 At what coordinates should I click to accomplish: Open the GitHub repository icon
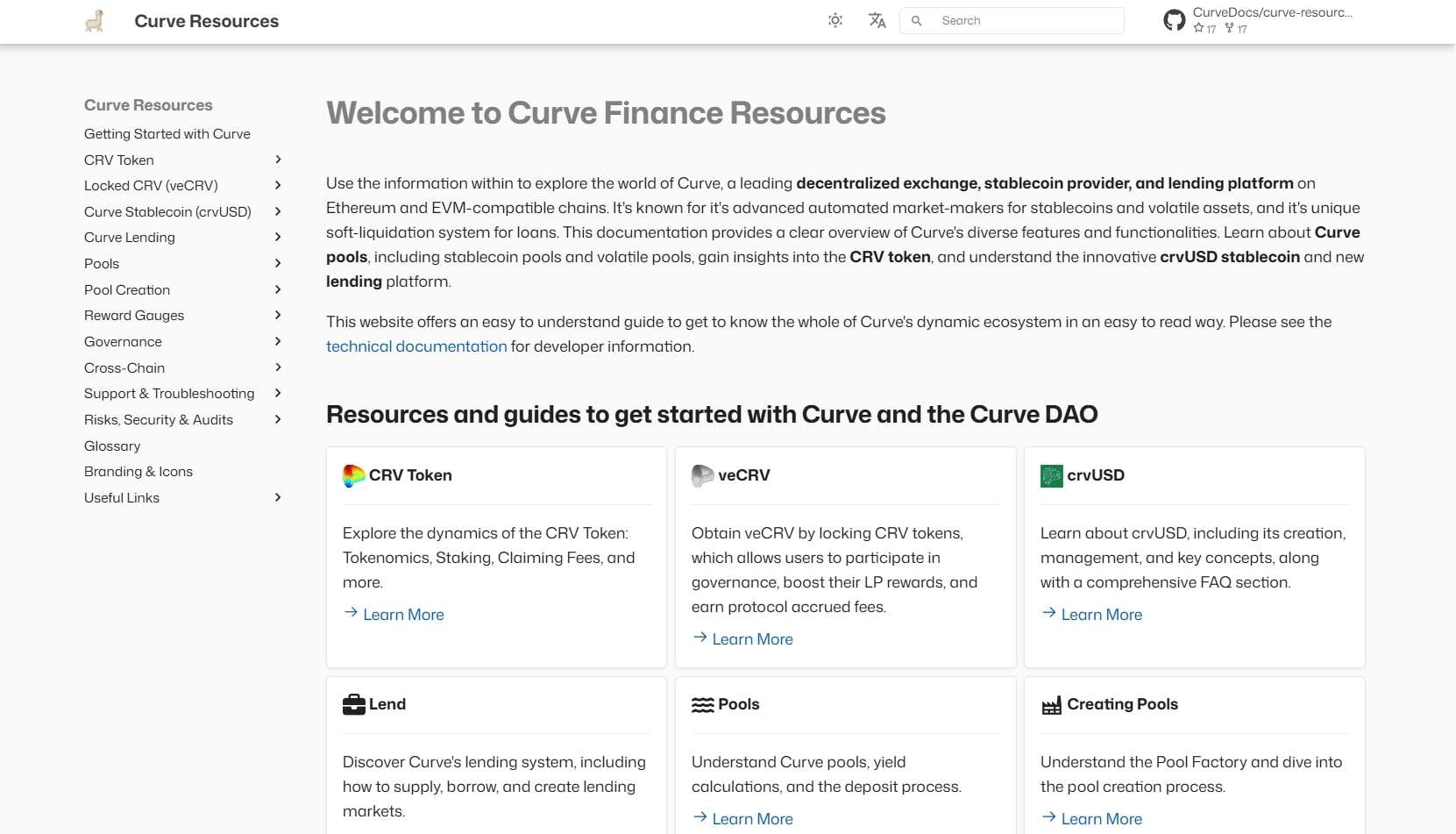1175,20
